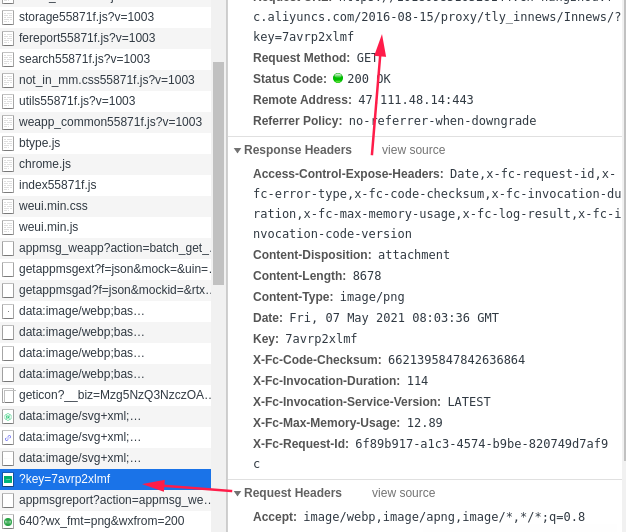This screenshot has width=626, height=532.
Task: Open getappmsgad?f=json&mockid request
Action: click(x=106, y=290)
